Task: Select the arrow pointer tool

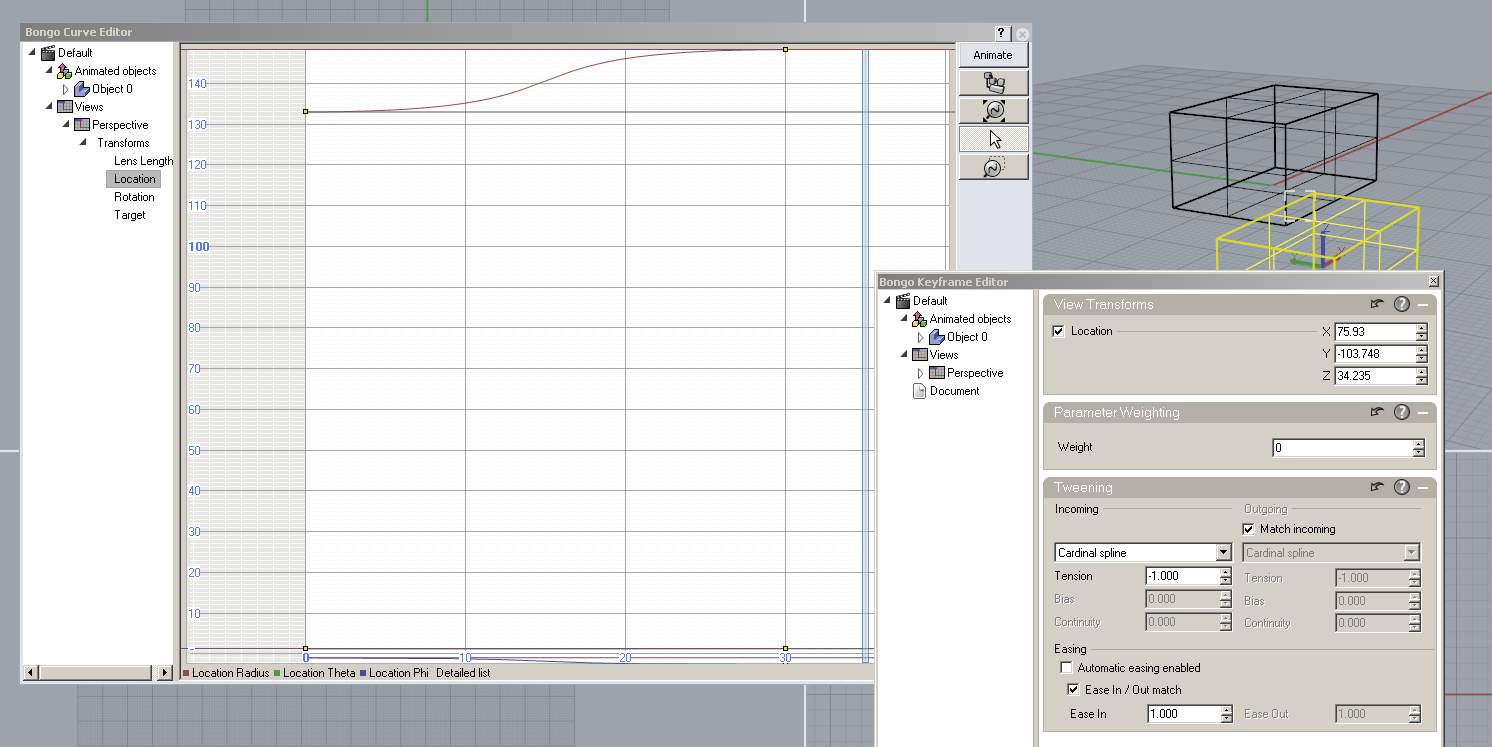Action: coord(993,139)
